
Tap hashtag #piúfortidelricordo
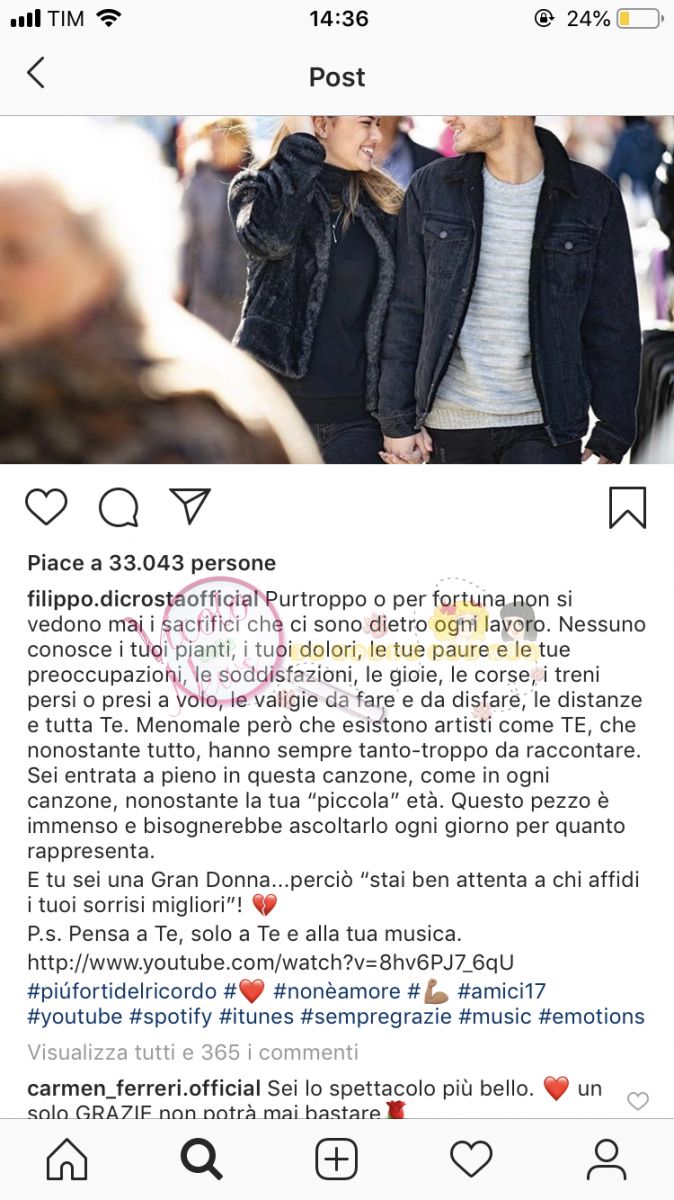[x=122, y=991]
